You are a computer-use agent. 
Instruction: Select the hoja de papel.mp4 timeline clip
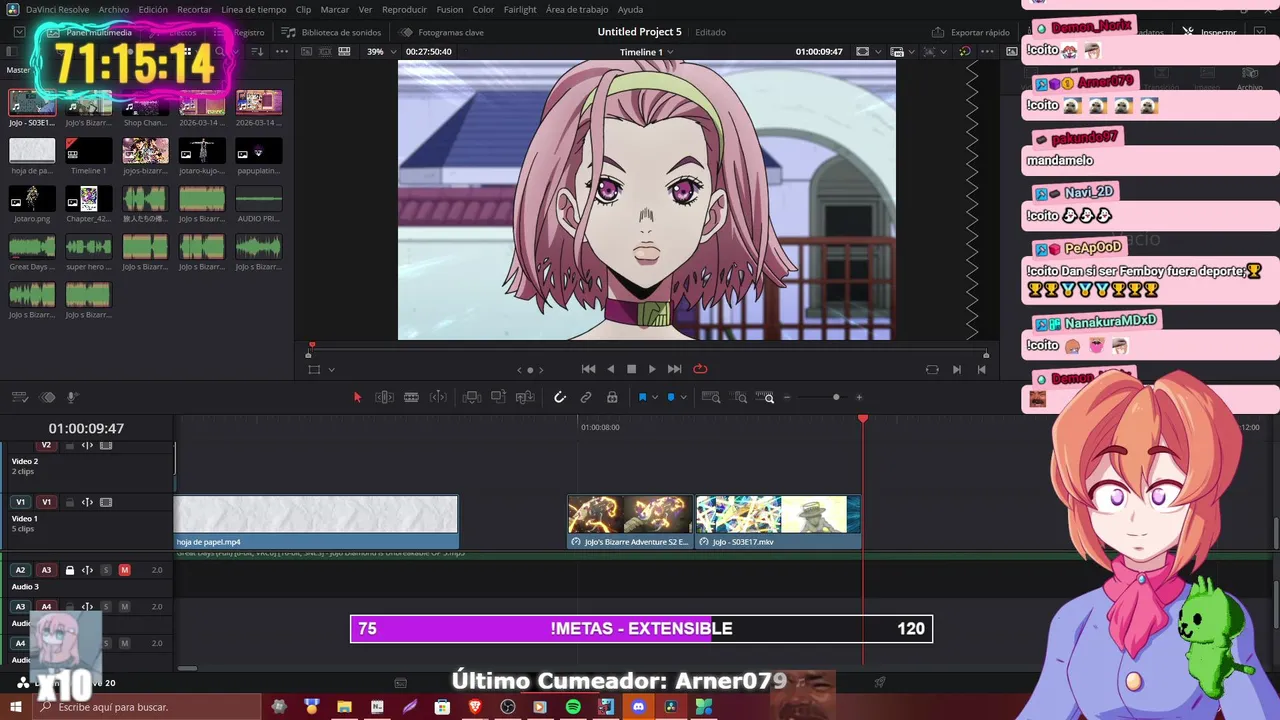(x=316, y=522)
